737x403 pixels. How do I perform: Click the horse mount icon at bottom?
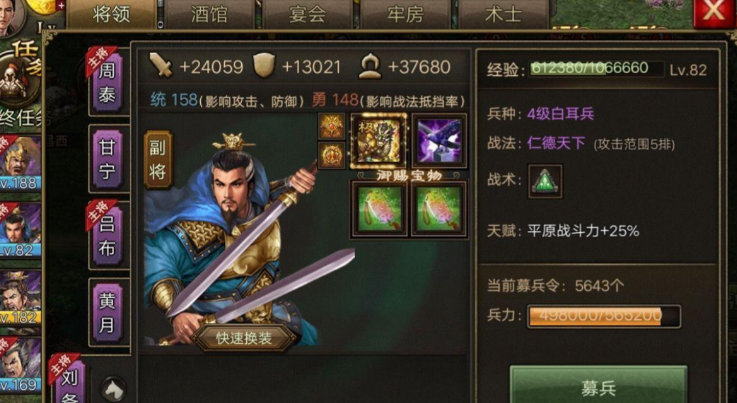click(114, 389)
